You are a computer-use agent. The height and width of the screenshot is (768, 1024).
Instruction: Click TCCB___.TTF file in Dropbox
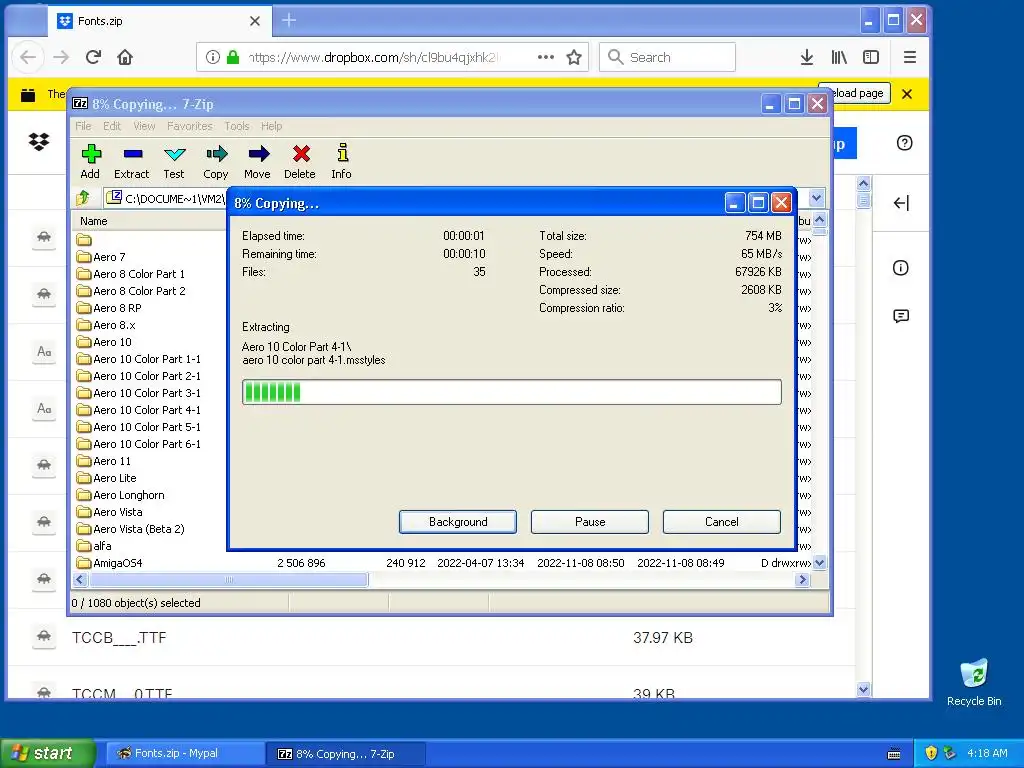pos(119,637)
